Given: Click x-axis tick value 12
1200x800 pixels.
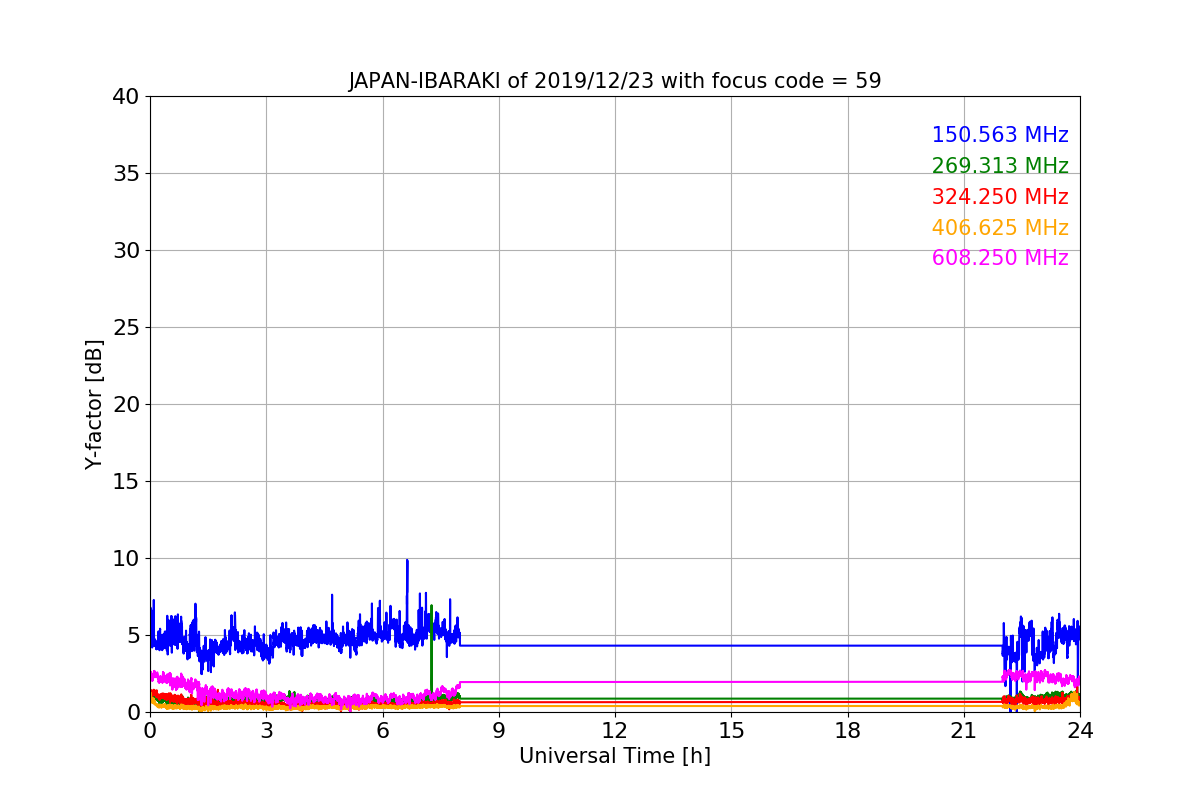Looking at the screenshot, I should 615,730.
